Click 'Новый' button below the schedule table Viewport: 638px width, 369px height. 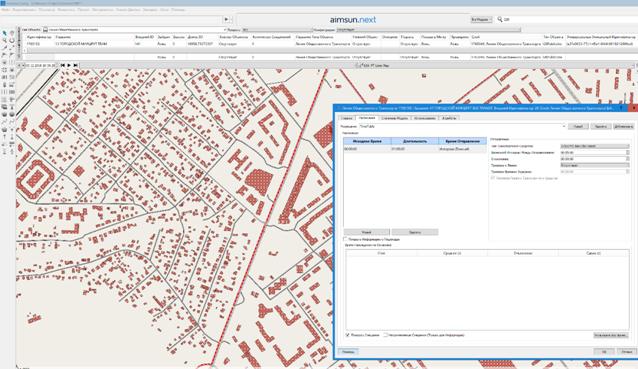367,232
